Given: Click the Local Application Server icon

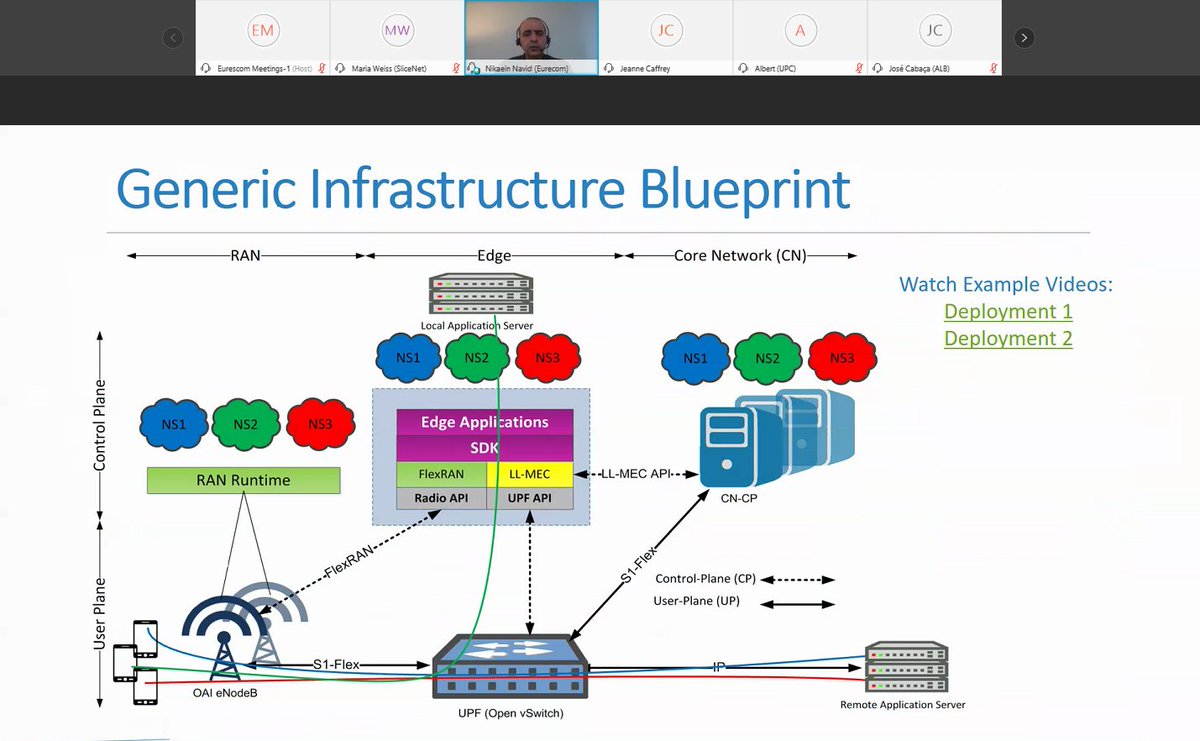Looking at the screenshot, I should tap(480, 293).
